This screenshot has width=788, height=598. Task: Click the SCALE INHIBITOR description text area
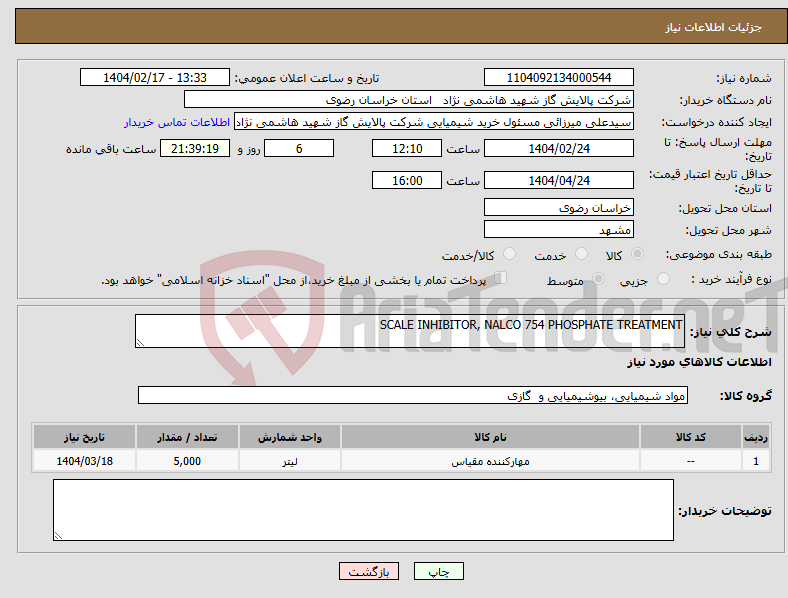click(x=410, y=331)
